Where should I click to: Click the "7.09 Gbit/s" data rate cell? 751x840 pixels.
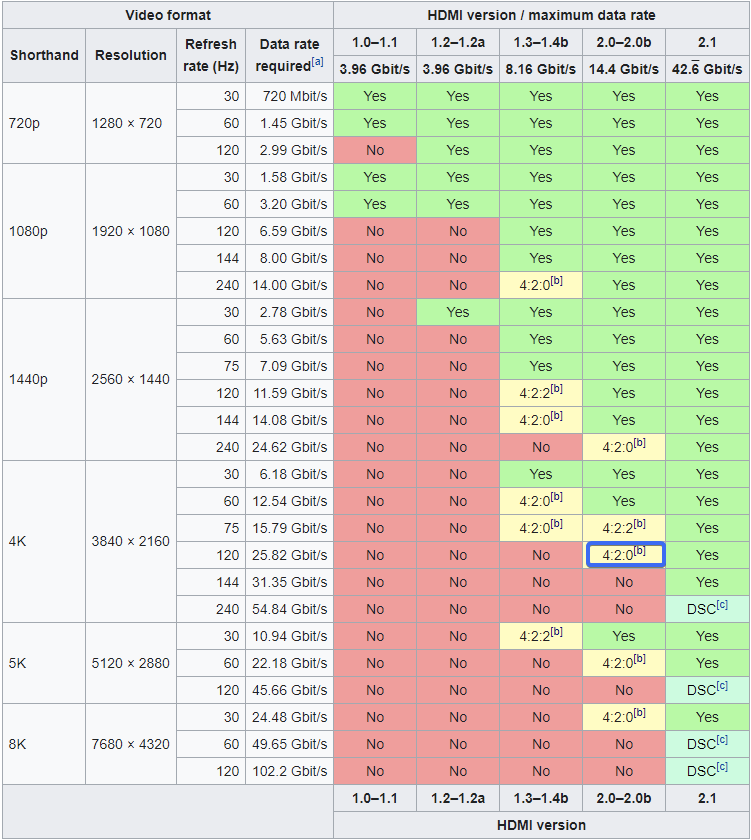point(289,366)
